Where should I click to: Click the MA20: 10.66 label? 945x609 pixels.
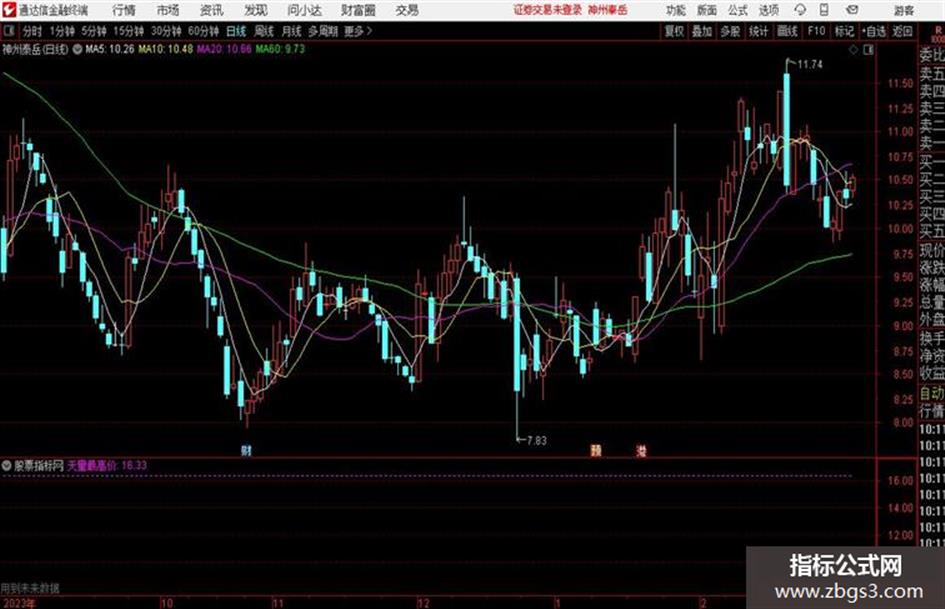click(x=224, y=49)
